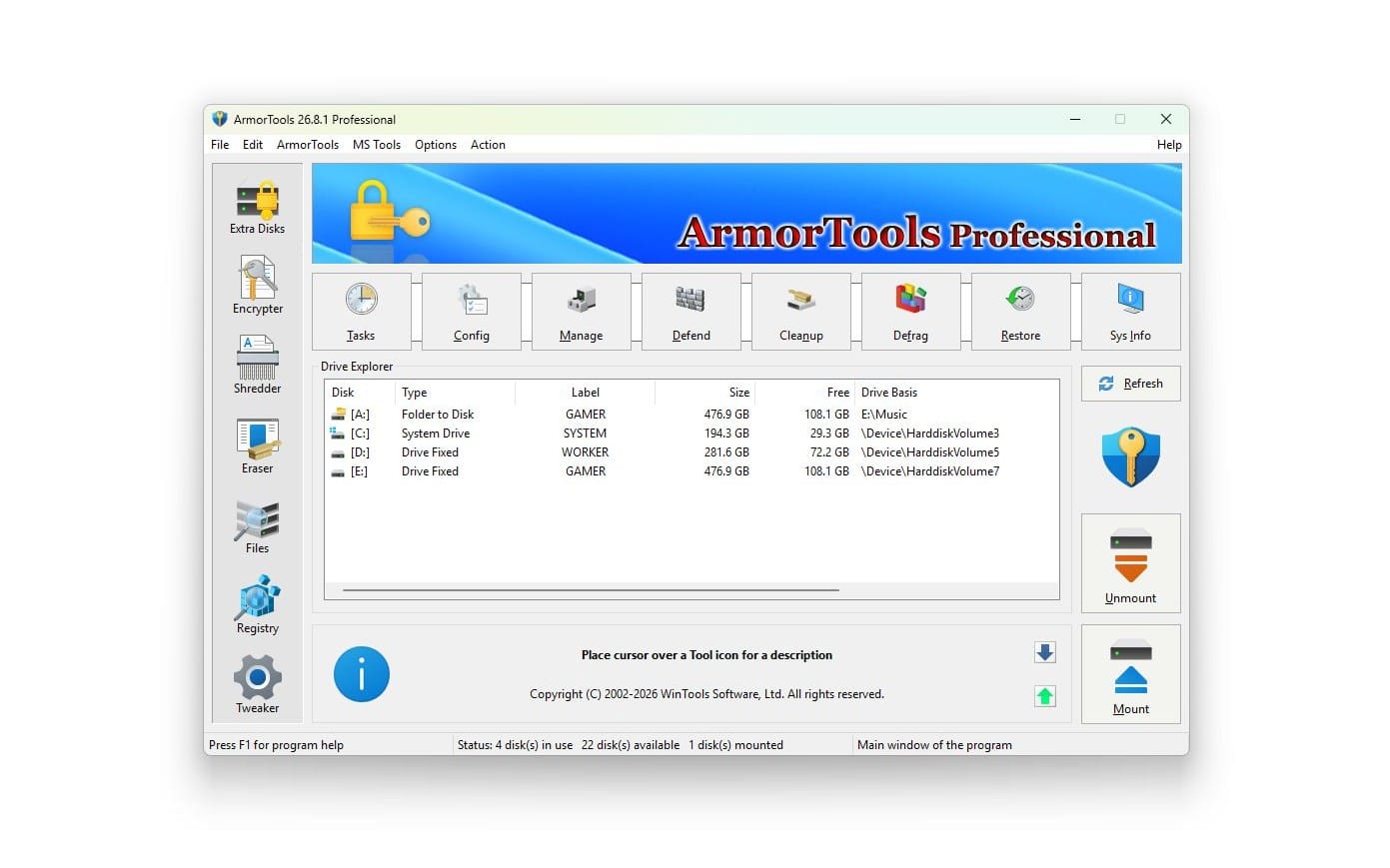This screenshot has width=1390, height=868.
Task: Open the Restore tool
Action: 1021,311
